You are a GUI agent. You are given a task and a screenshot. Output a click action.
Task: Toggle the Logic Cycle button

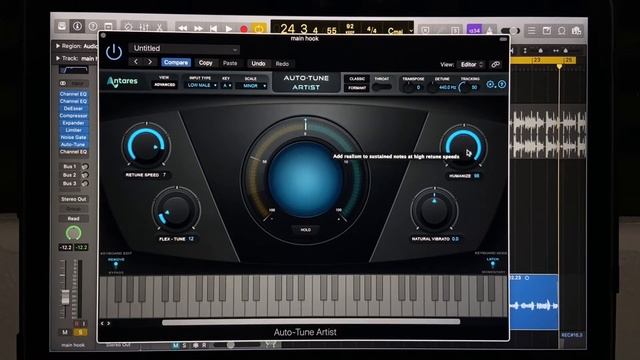259,29
